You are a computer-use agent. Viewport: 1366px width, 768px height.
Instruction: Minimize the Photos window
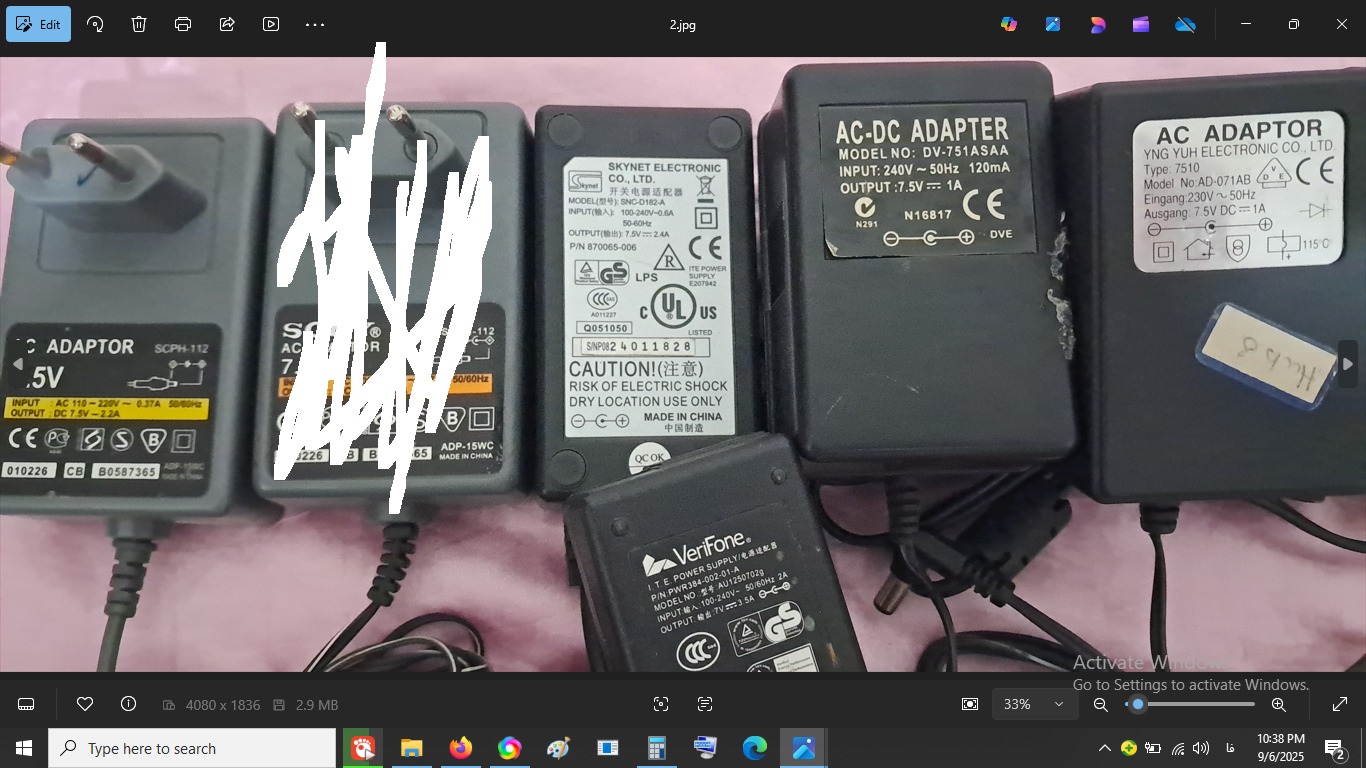point(1245,24)
